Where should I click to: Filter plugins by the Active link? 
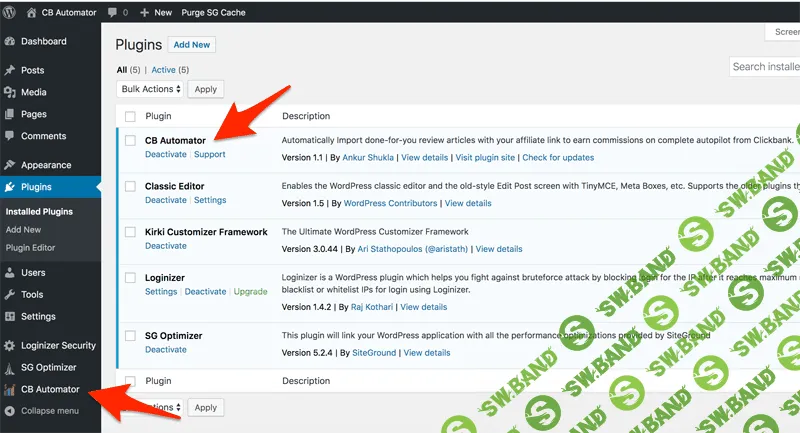(x=163, y=70)
